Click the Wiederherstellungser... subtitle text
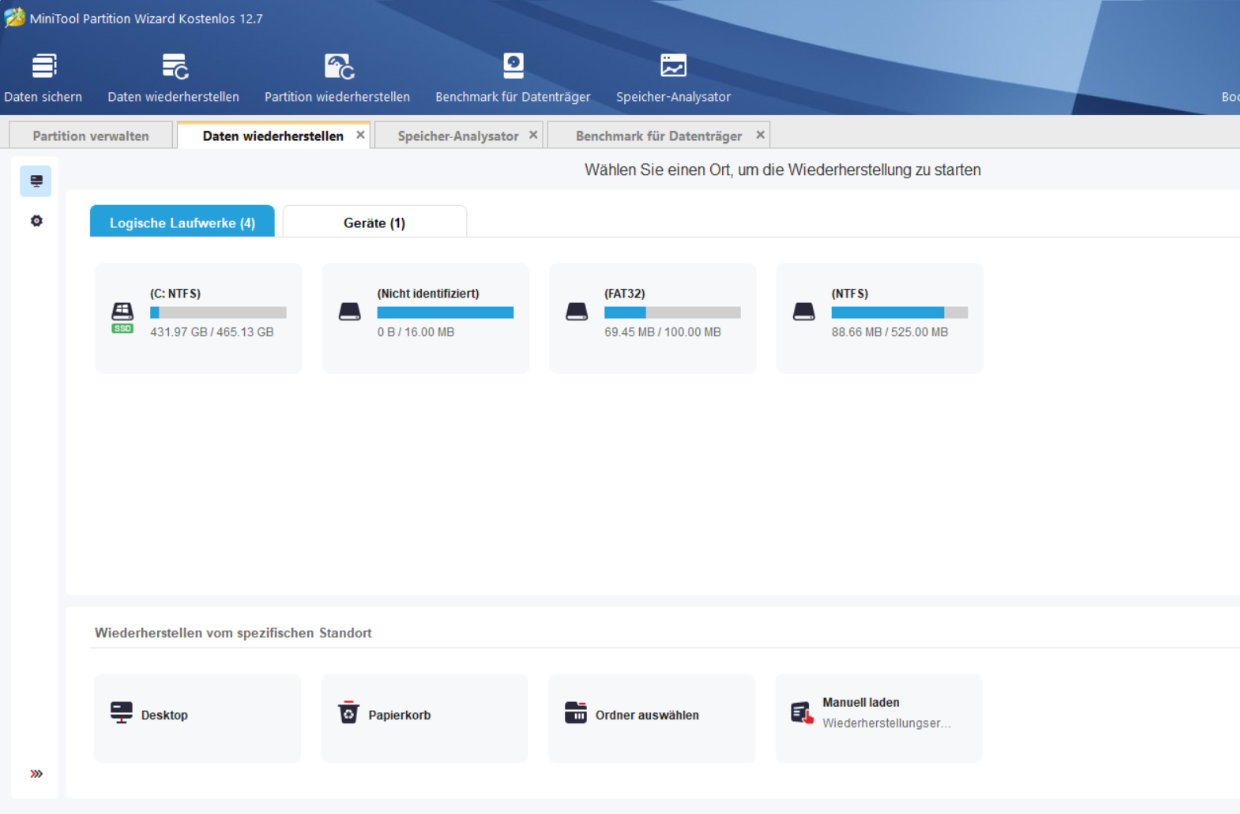Viewport: 1240px width, 814px height. [887, 723]
